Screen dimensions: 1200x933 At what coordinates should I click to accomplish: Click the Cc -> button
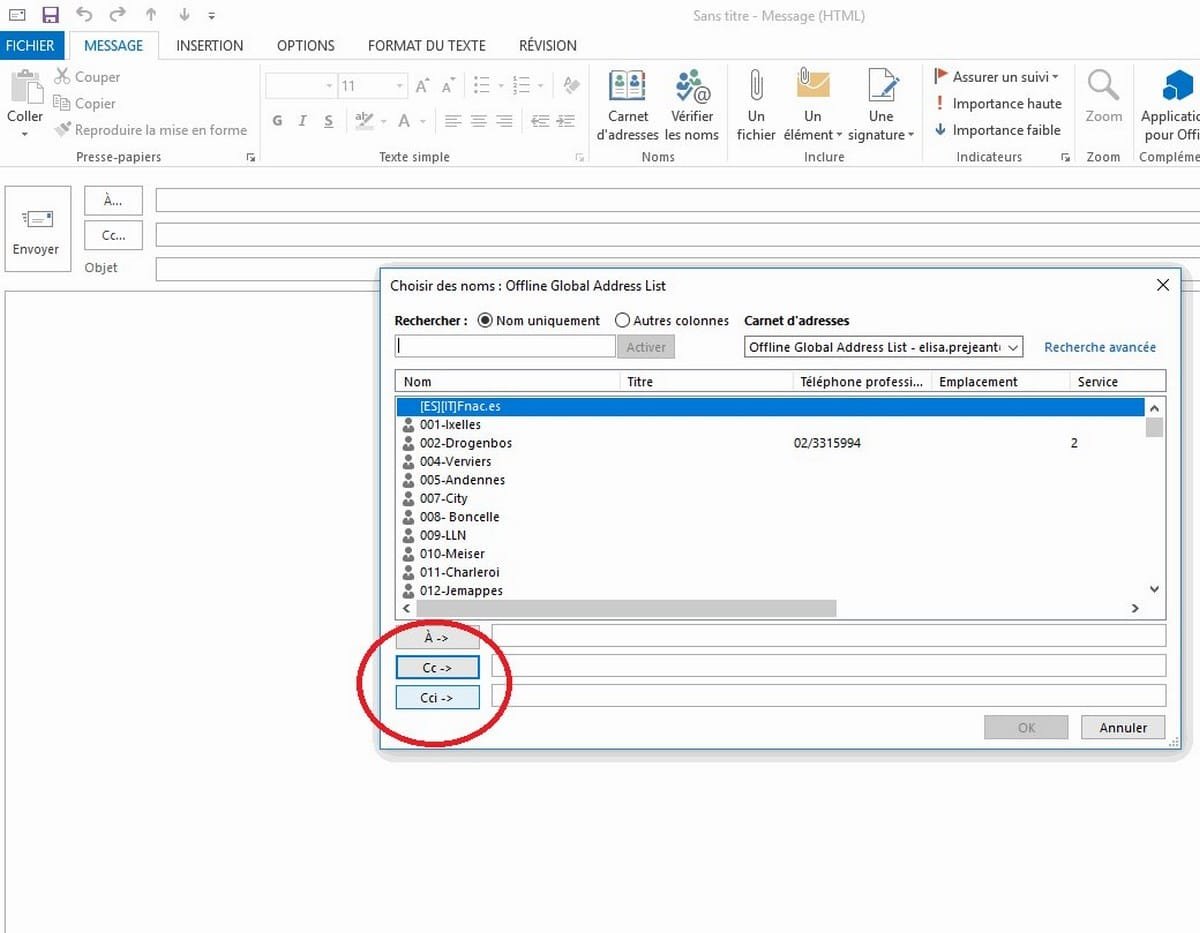pos(437,667)
